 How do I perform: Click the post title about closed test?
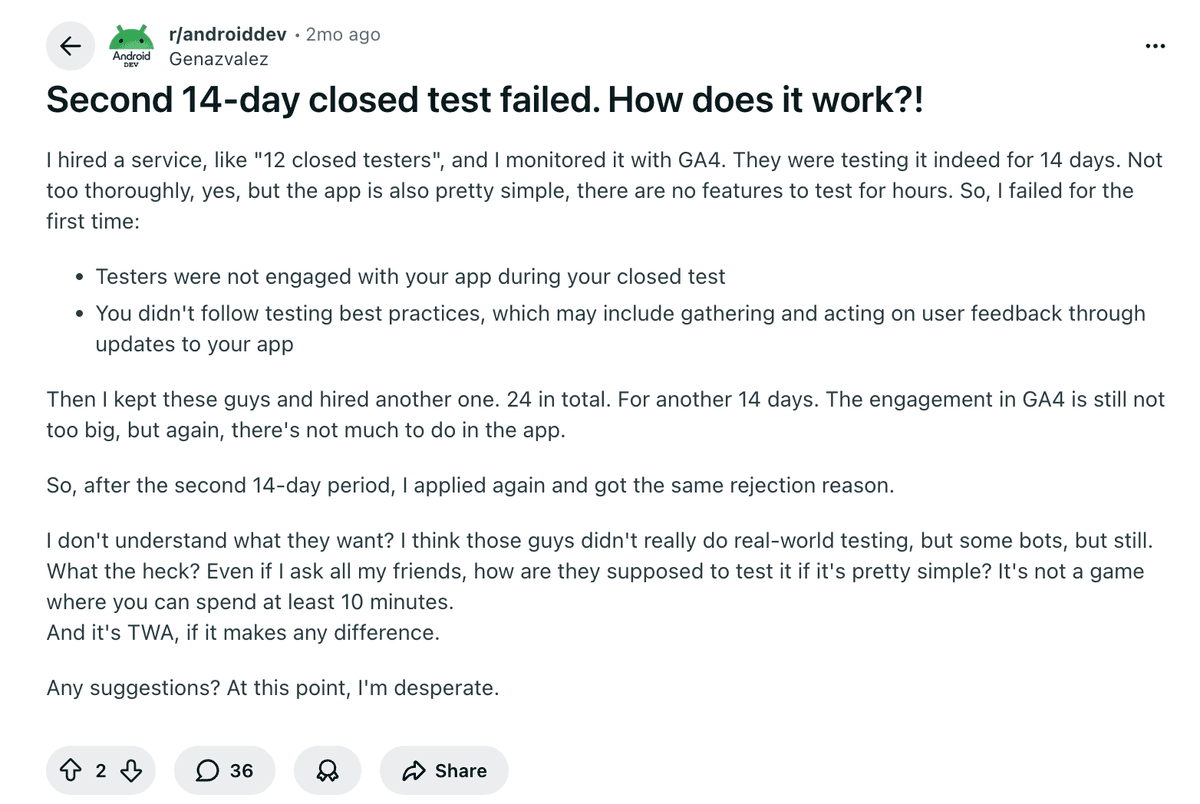(x=483, y=100)
